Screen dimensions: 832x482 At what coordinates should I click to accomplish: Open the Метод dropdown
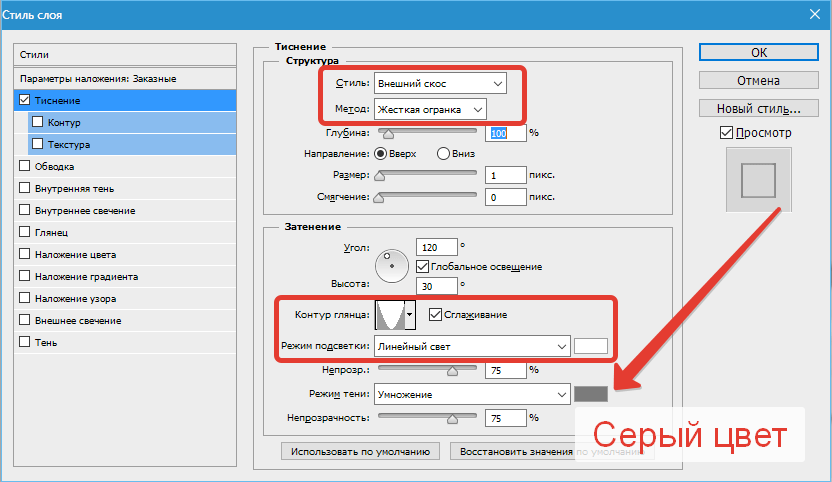click(x=430, y=109)
